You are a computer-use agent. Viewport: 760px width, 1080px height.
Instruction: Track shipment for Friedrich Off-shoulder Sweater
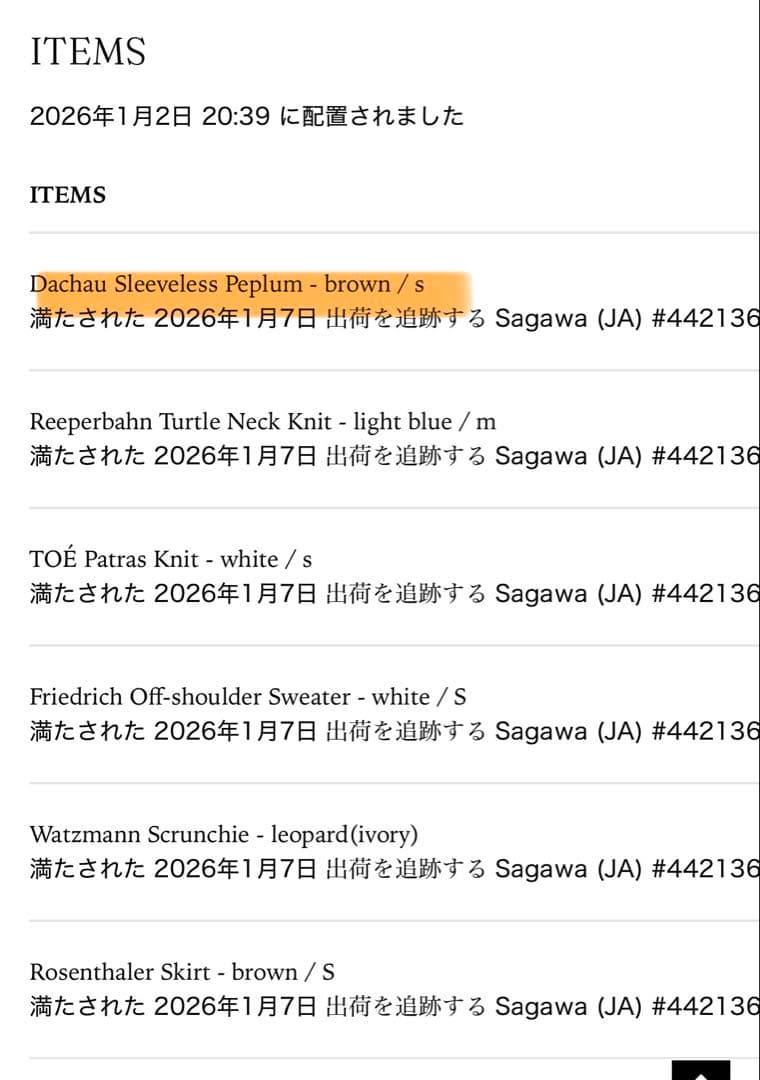coord(405,731)
